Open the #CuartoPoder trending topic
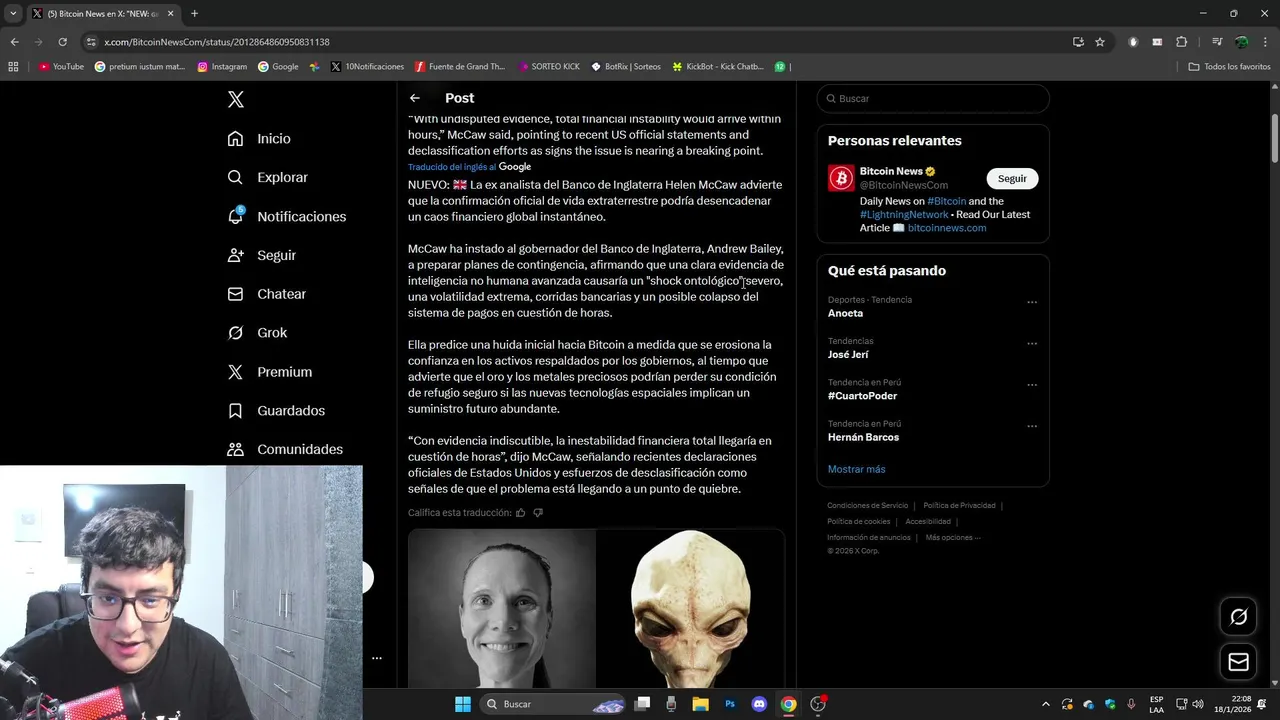The image size is (1280, 720). coord(862,396)
